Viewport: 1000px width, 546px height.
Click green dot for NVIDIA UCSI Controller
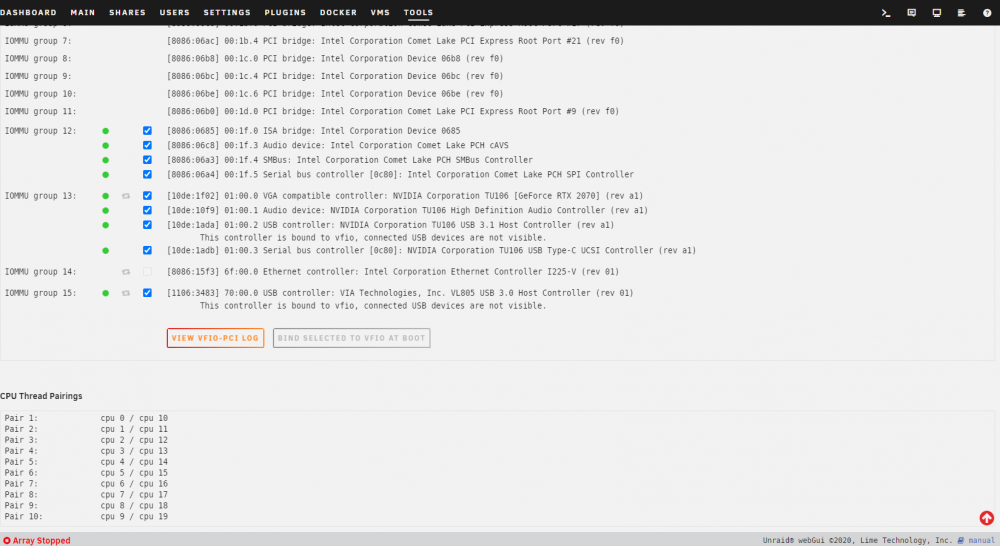[106, 251]
